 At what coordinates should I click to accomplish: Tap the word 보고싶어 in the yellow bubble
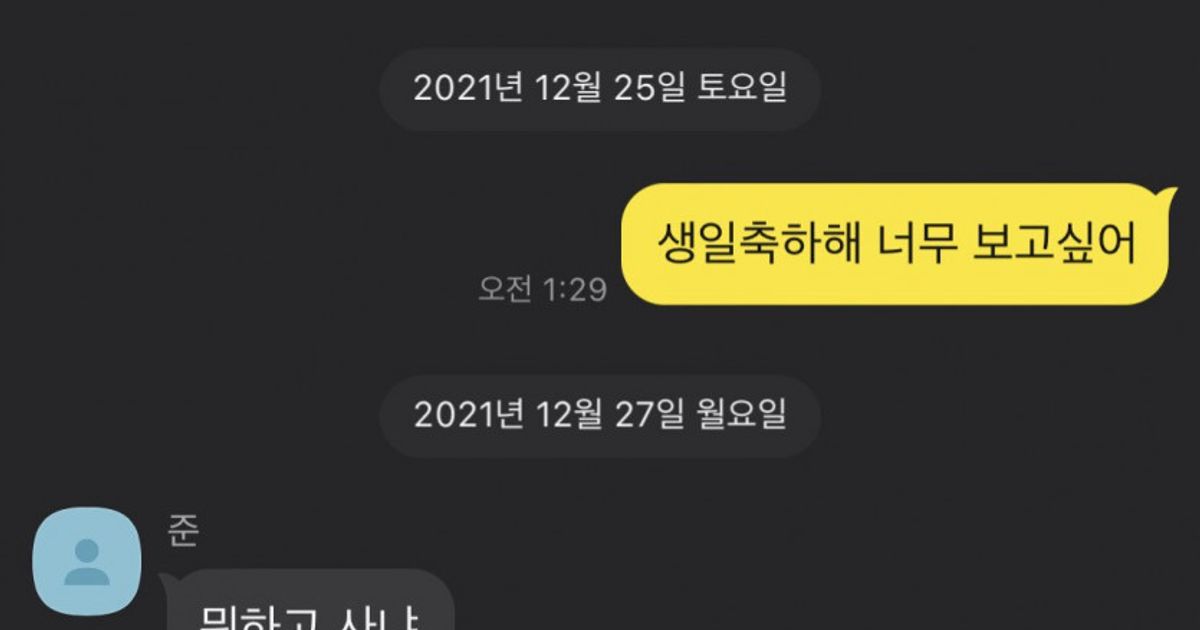[1055, 242]
